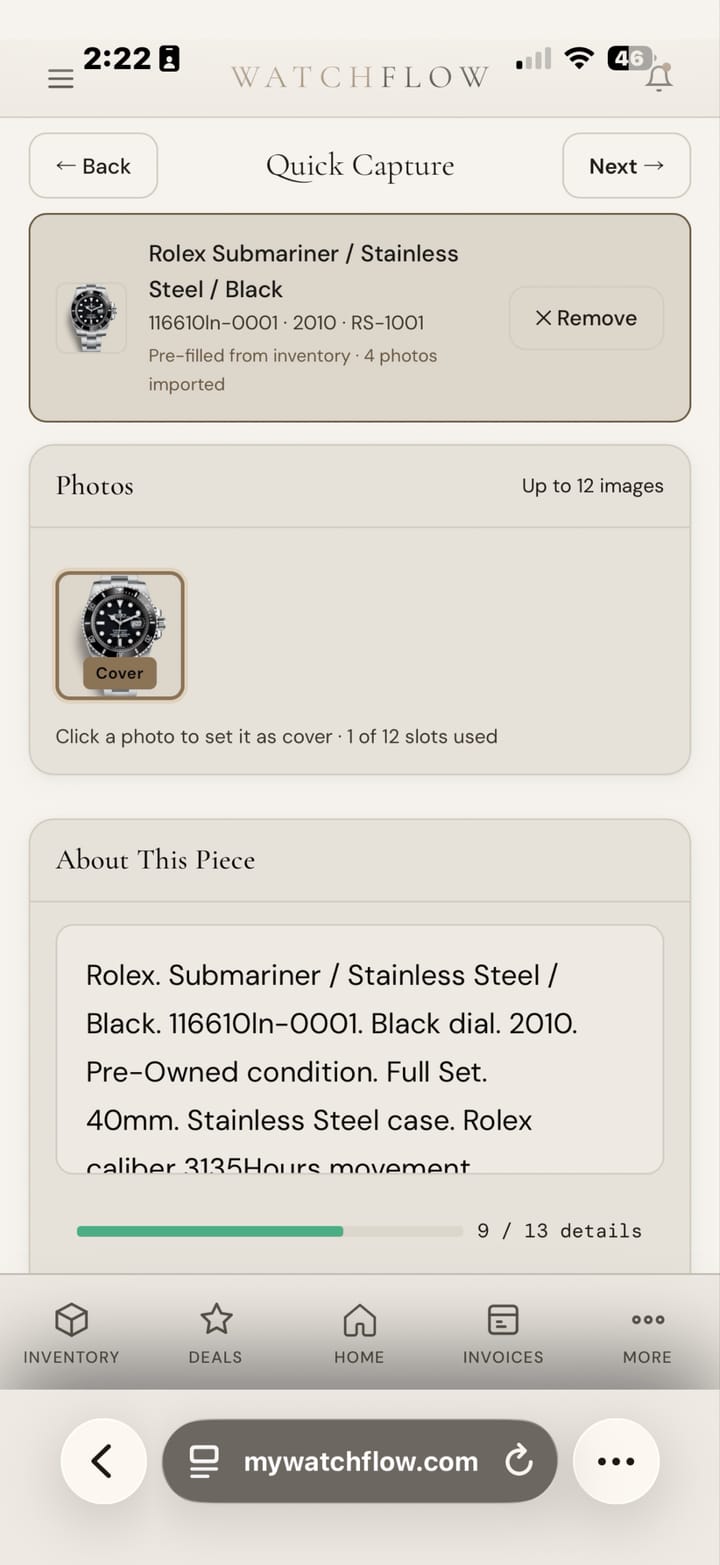Screen dimensions: 720x1565
Task: Click the green details progress bar
Action: click(x=210, y=1231)
